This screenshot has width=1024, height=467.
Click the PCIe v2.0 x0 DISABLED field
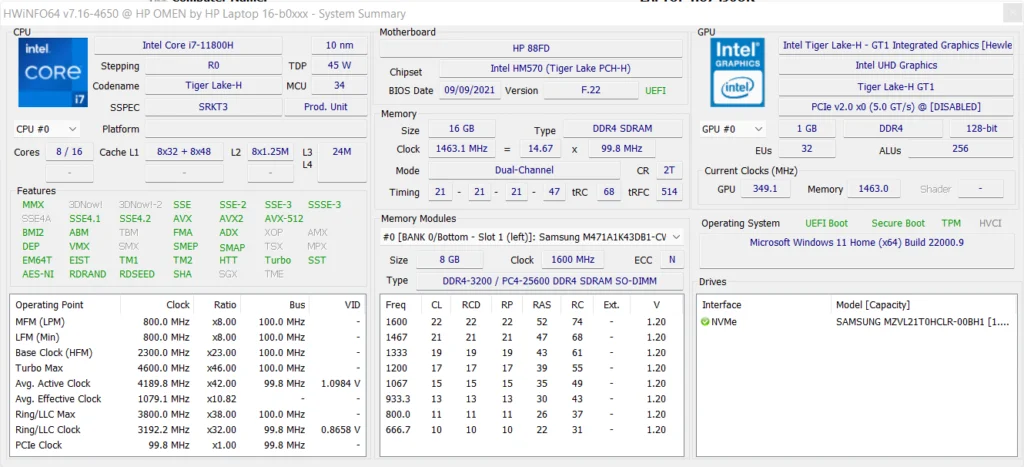tap(896, 106)
